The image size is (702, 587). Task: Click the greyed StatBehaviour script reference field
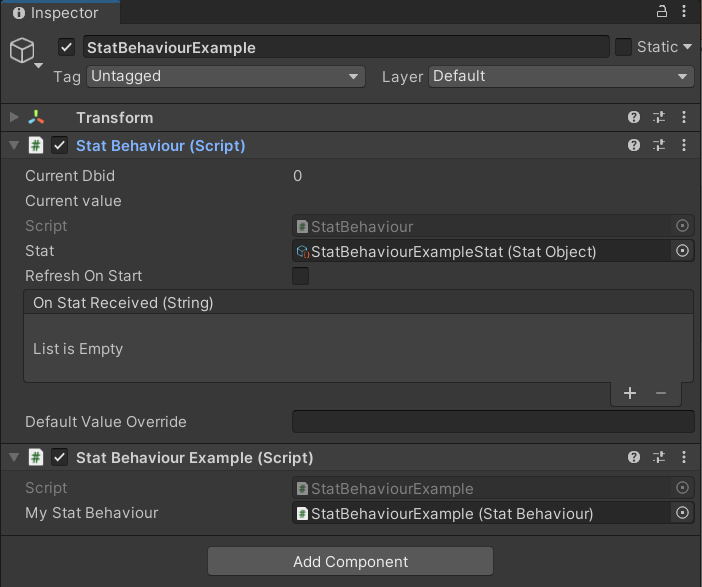pyautogui.click(x=484, y=226)
